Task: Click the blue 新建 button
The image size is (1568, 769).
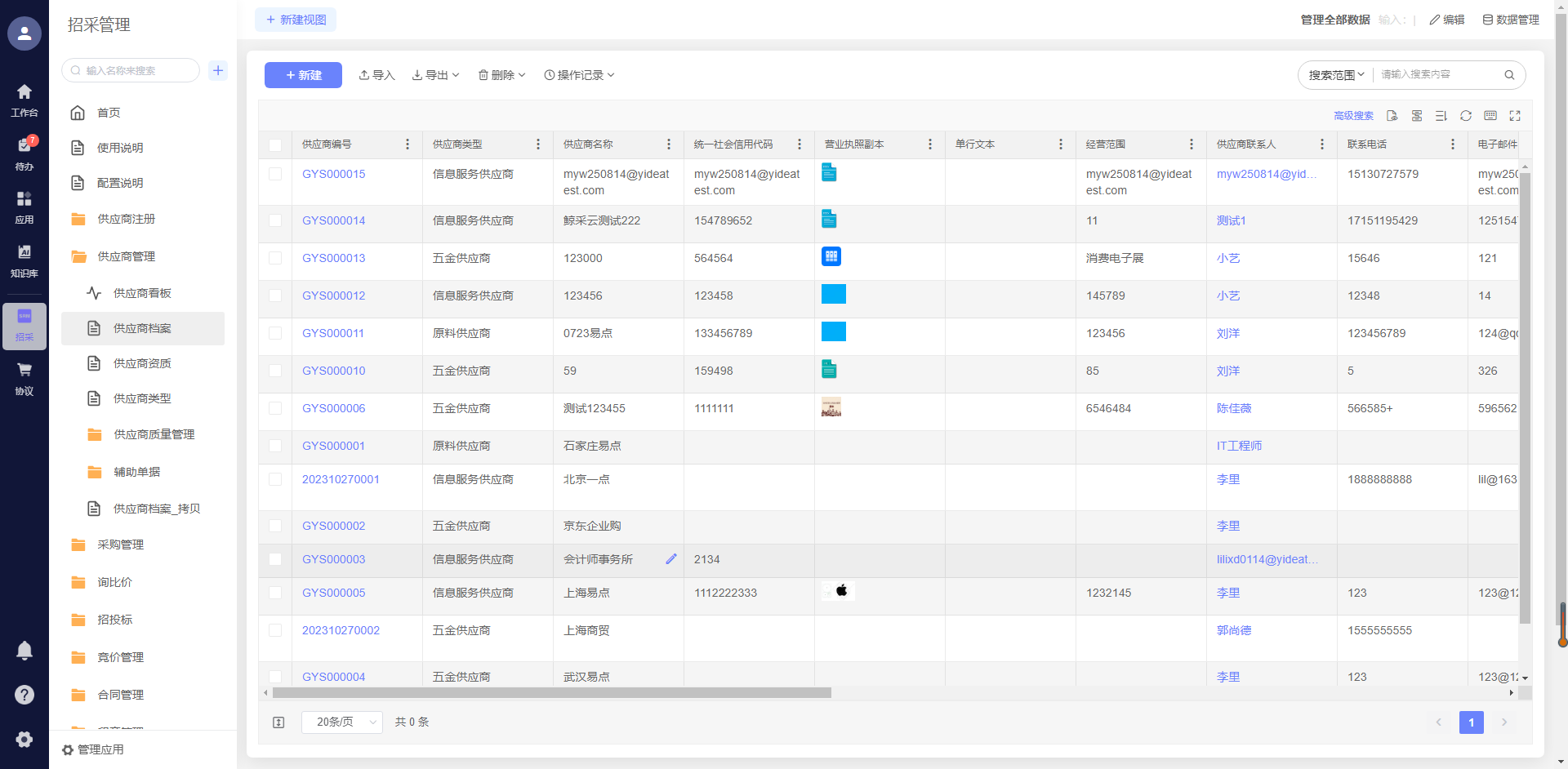Action: [303, 75]
